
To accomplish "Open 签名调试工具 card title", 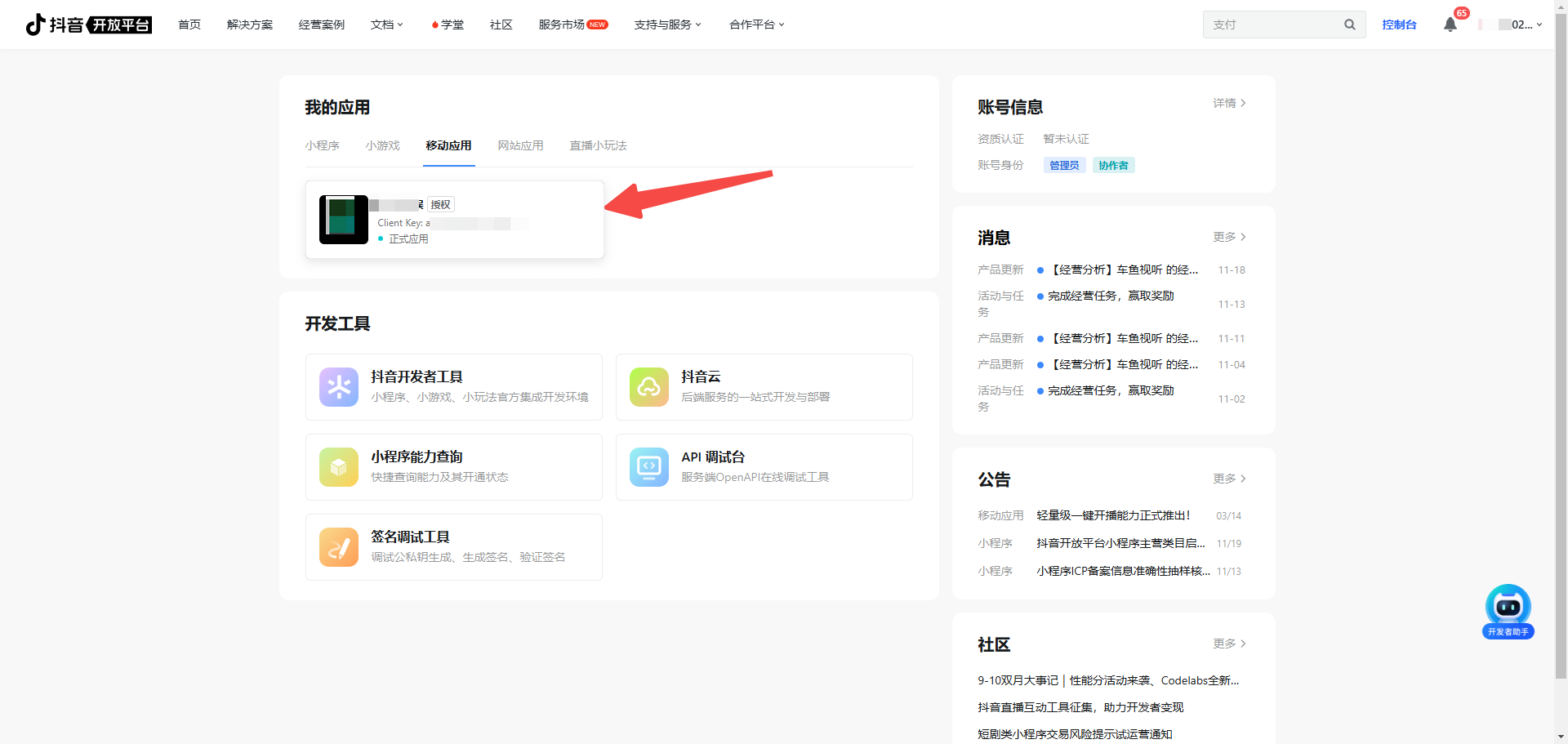I will pyautogui.click(x=411, y=537).
